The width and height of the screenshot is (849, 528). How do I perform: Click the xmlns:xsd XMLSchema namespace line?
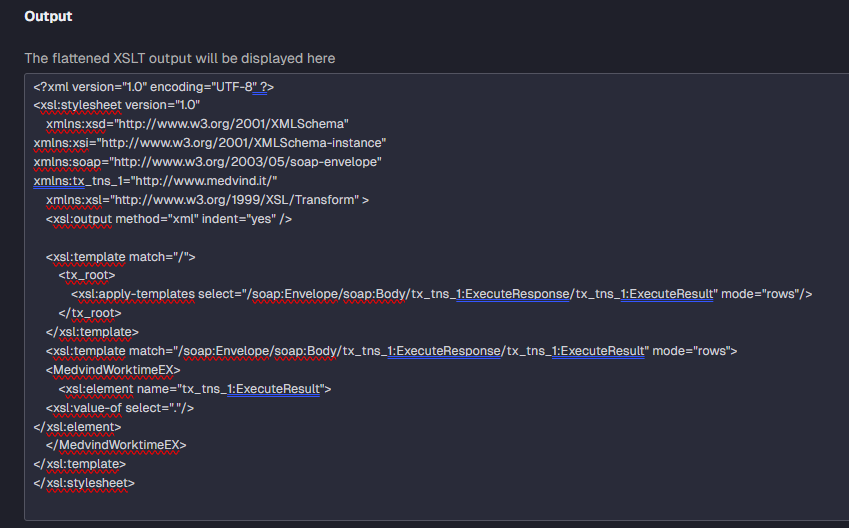(x=197, y=124)
